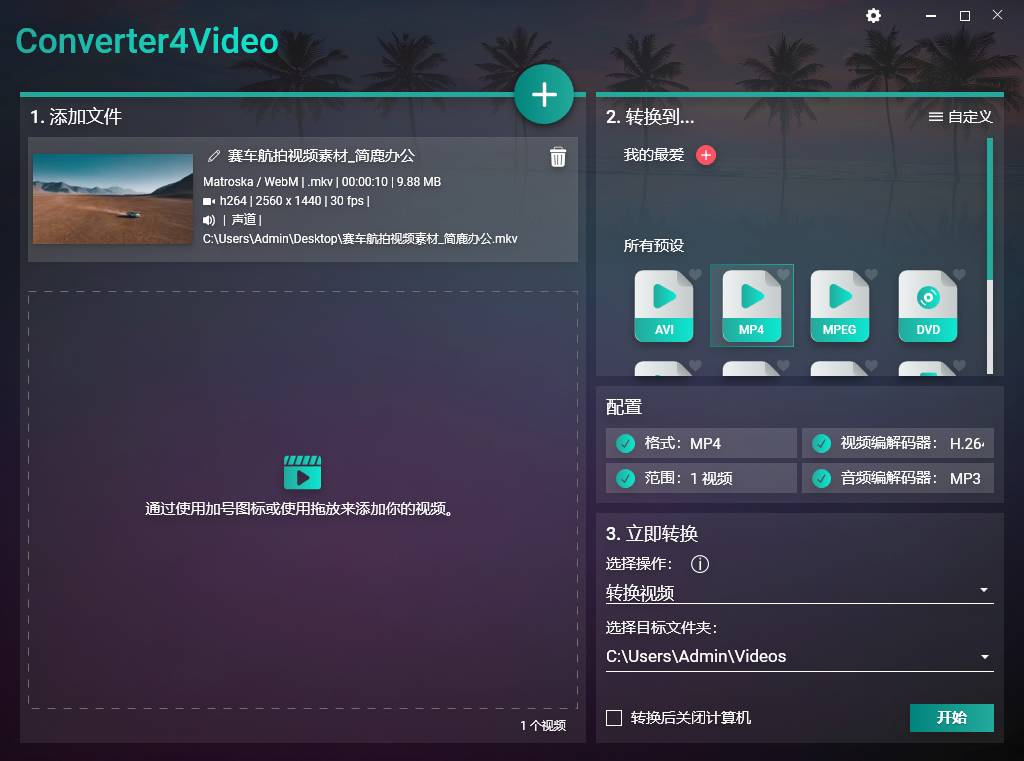The width and height of the screenshot is (1024, 761).
Task: Select the MP4 preset icon
Action: (x=751, y=305)
